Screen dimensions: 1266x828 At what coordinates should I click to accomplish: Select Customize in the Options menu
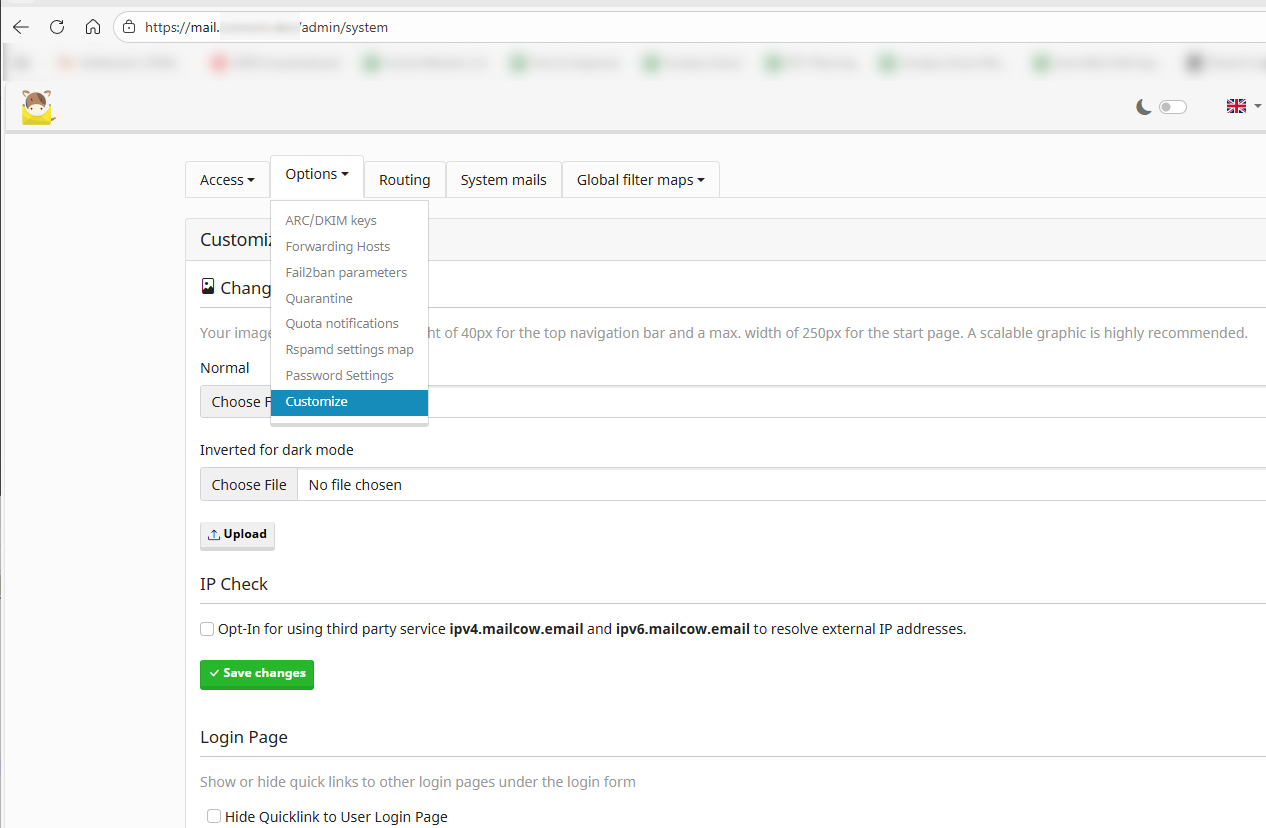[316, 402]
